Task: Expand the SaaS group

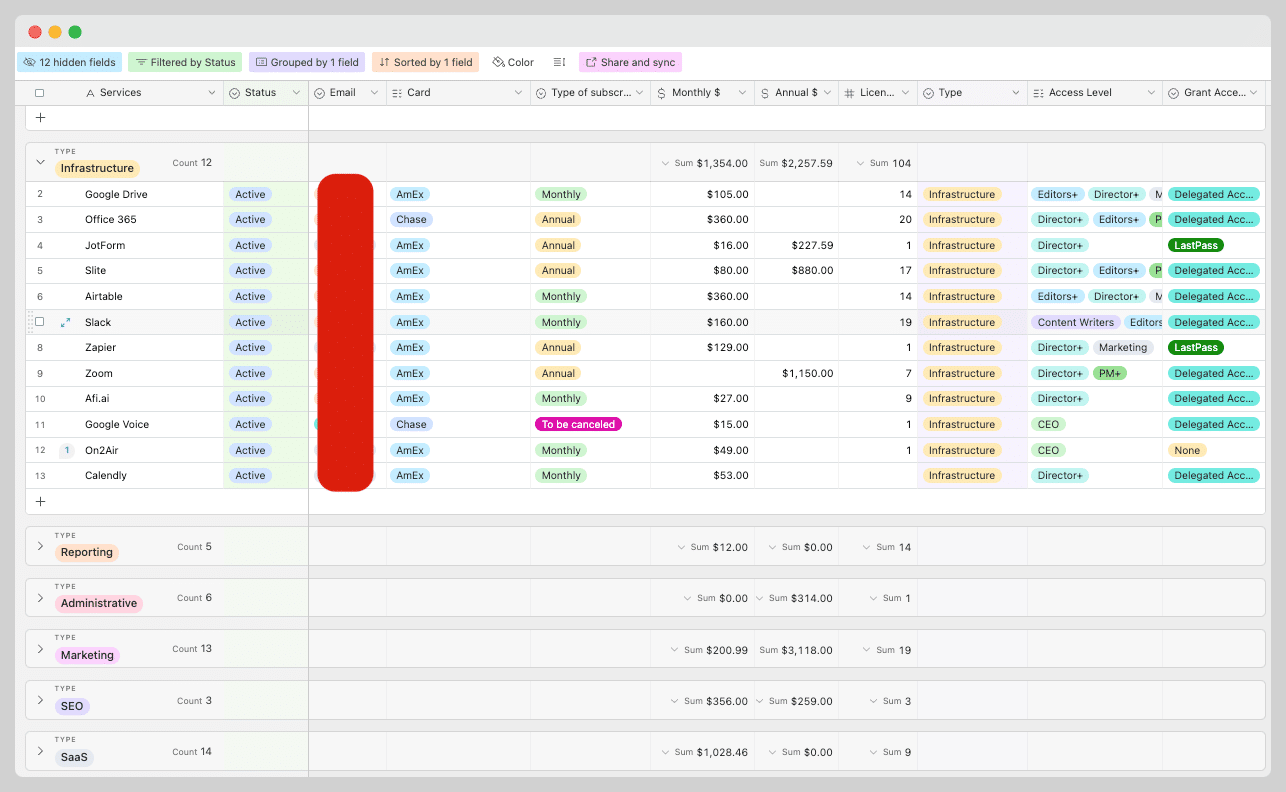Action: (41, 751)
